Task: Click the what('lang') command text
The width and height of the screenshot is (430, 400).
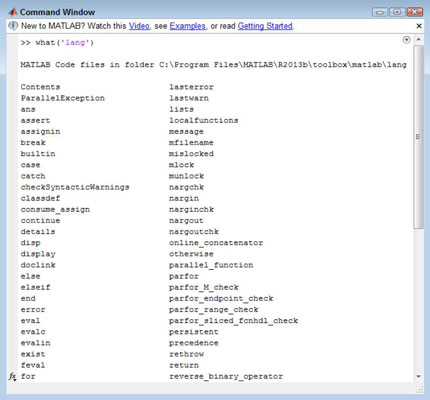Action: [x=64, y=43]
